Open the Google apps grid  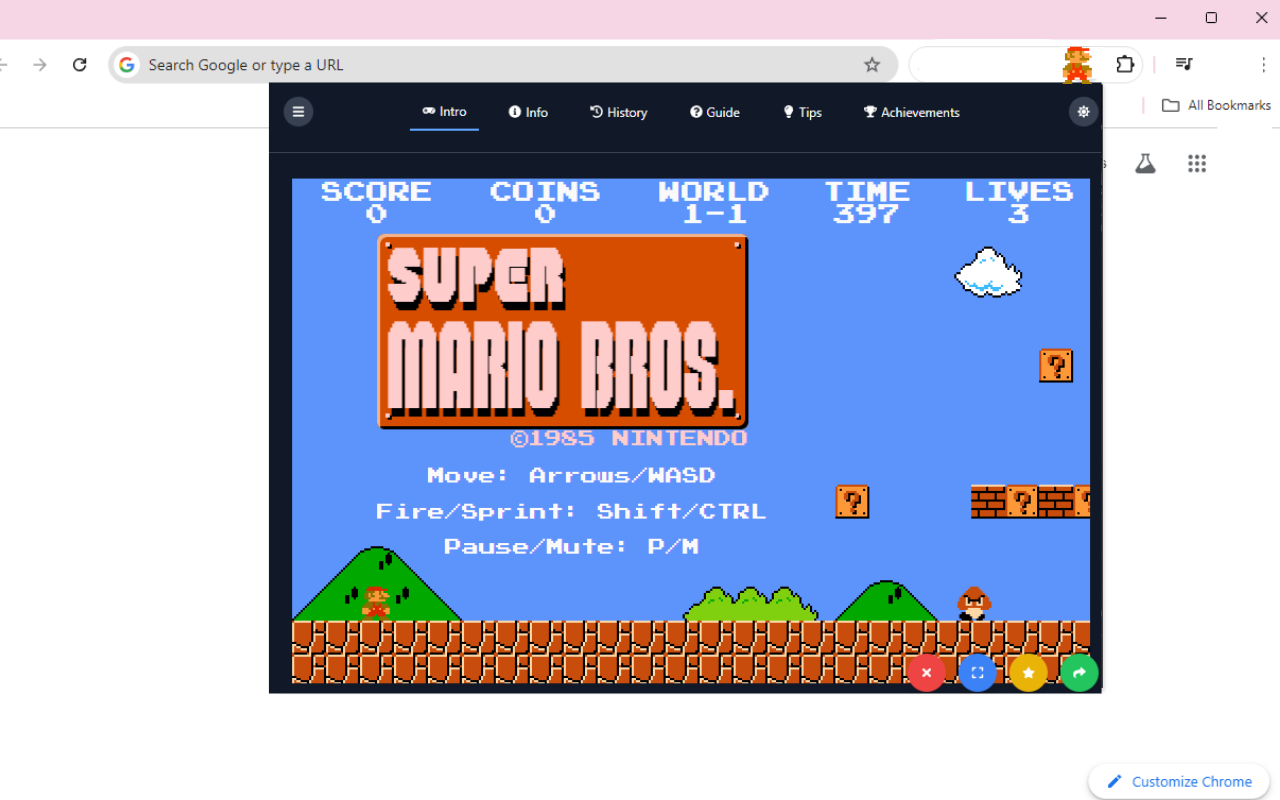pos(1197,164)
